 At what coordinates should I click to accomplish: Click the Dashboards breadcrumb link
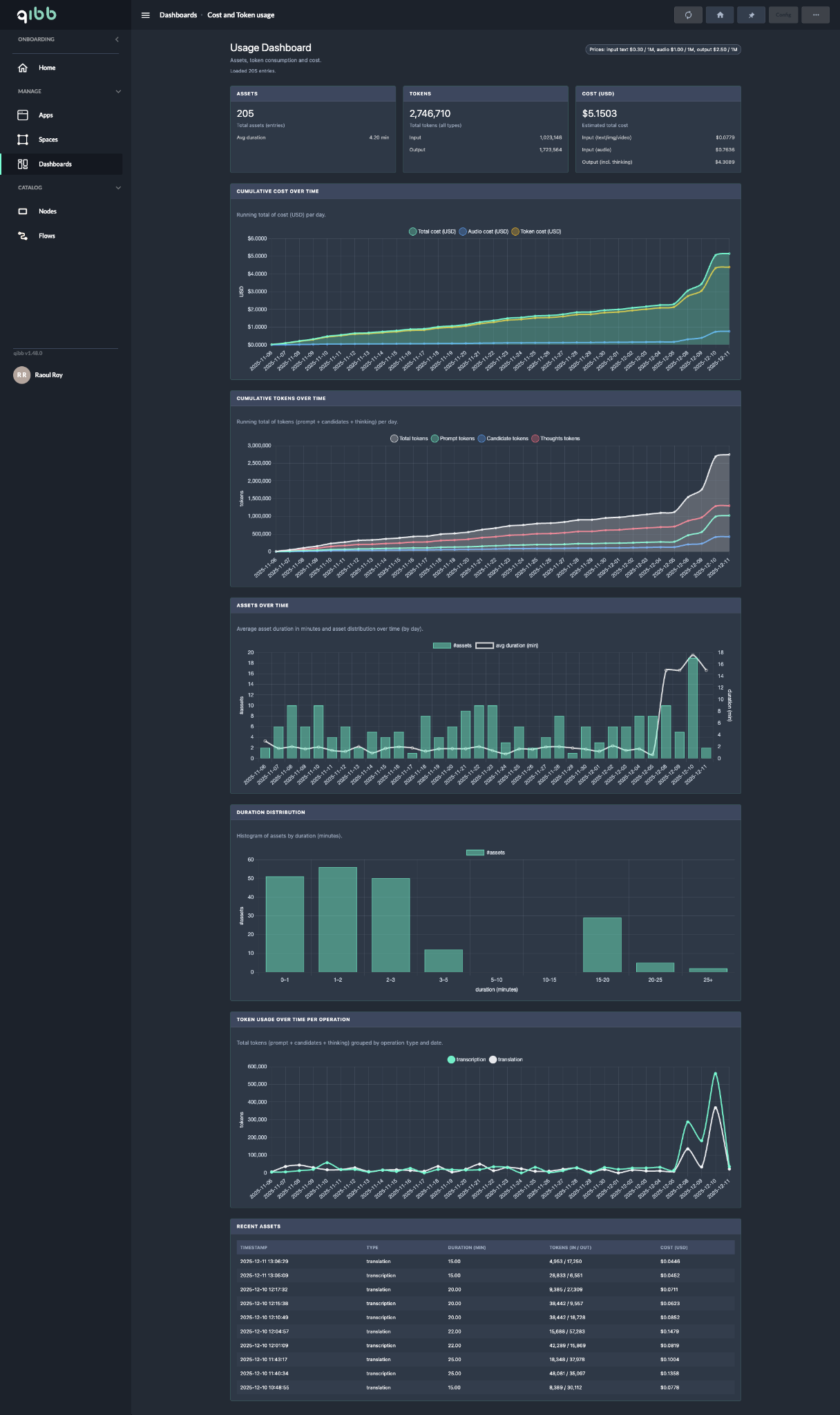coord(178,15)
